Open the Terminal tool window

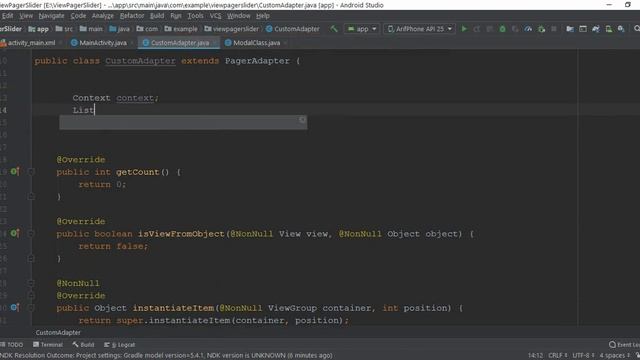pos(48,344)
